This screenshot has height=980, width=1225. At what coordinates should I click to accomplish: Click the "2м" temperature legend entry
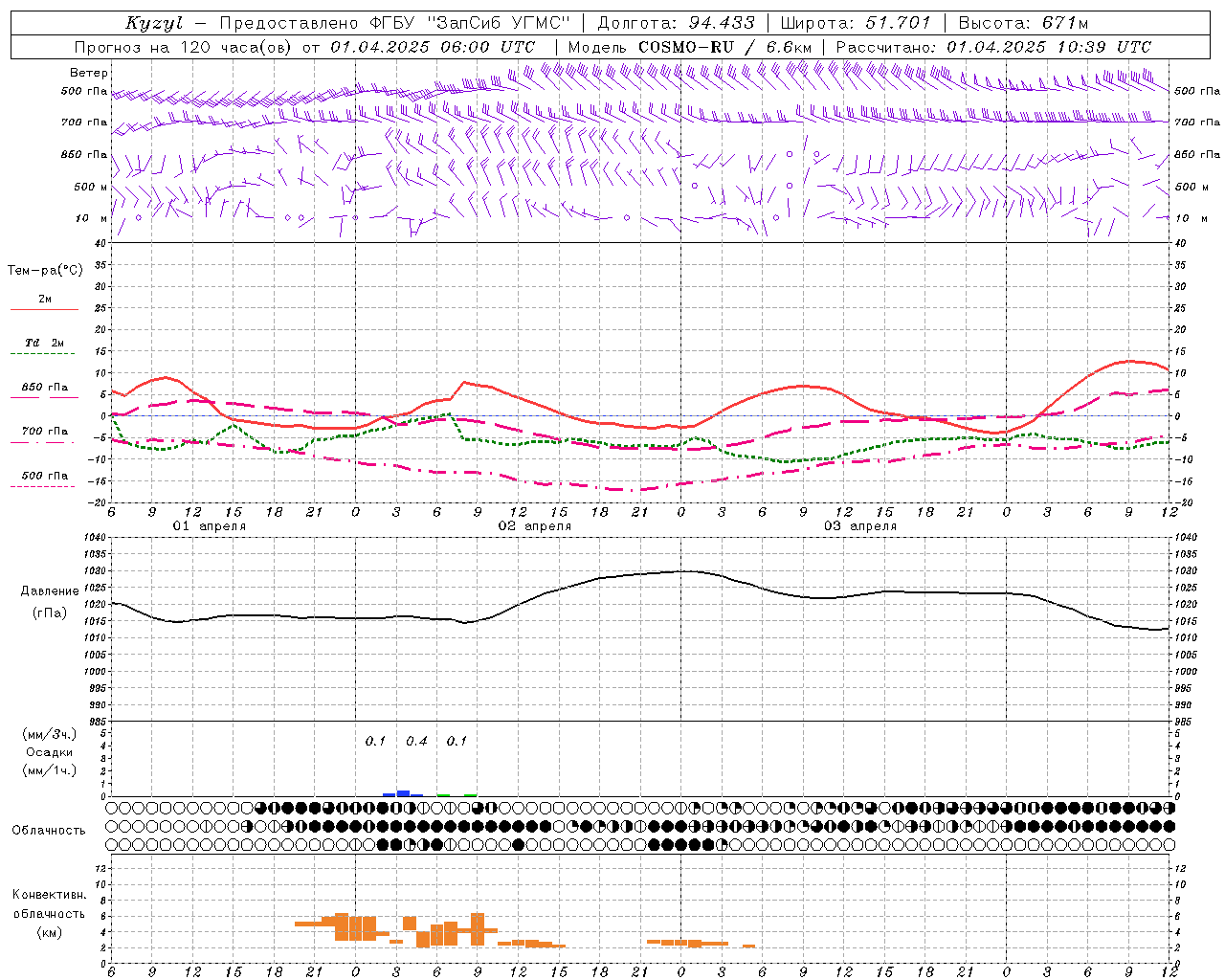pyautogui.click(x=45, y=300)
